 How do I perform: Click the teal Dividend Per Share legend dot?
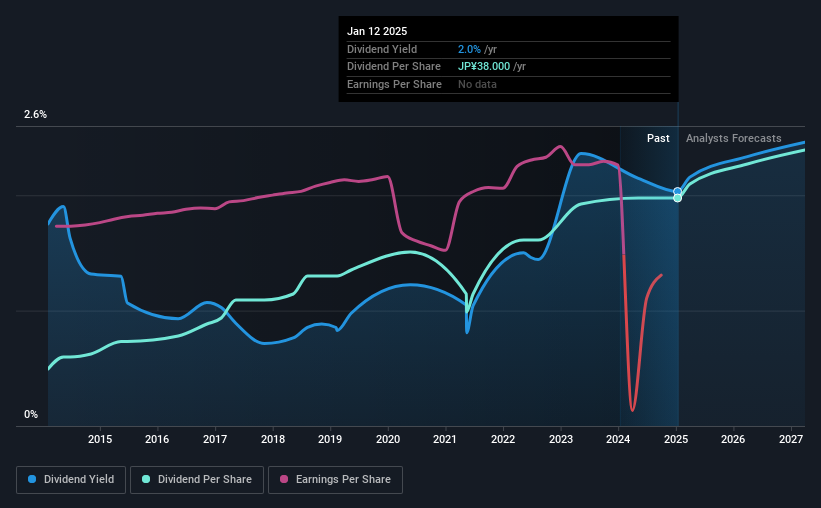(x=146, y=479)
